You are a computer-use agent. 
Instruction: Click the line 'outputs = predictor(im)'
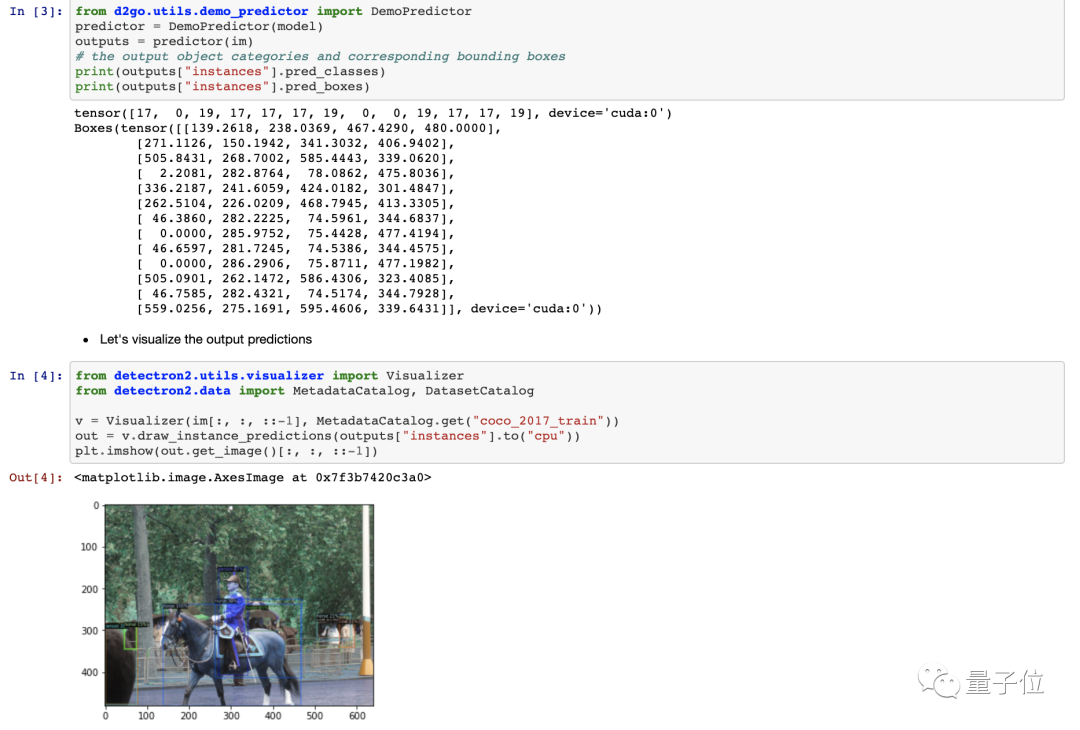click(164, 42)
